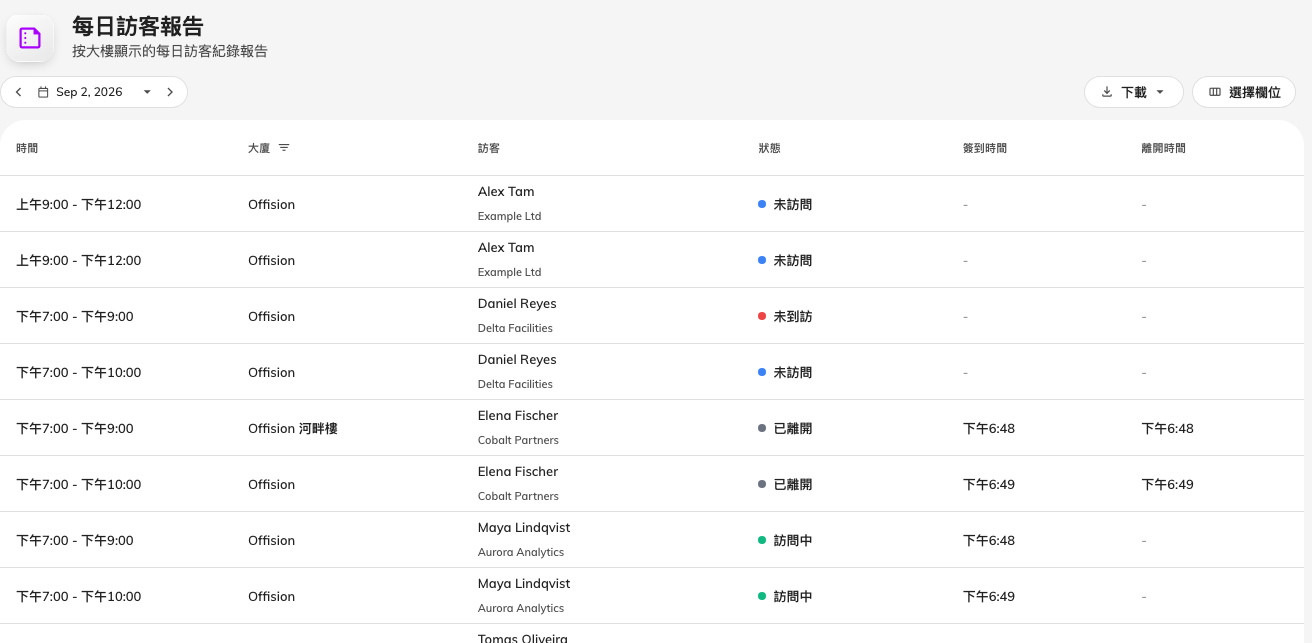Click Cobalt Partners in Elena Fischer 下午10:00 row
Viewport: 1312px width, 643px height.
518,496
